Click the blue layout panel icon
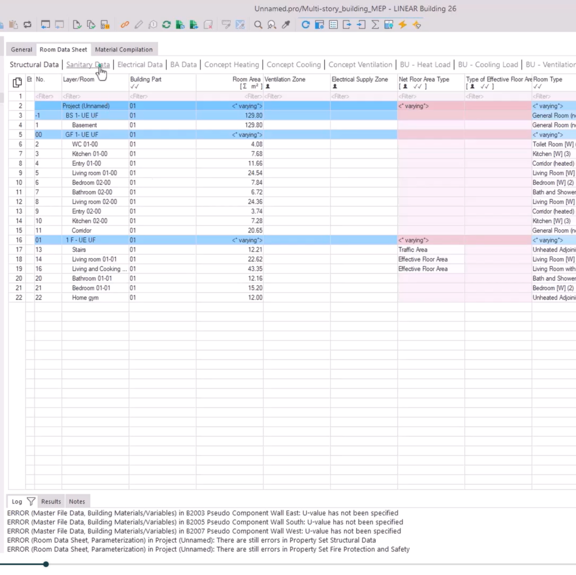The width and height of the screenshot is (576, 575). click(x=319, y=25)
